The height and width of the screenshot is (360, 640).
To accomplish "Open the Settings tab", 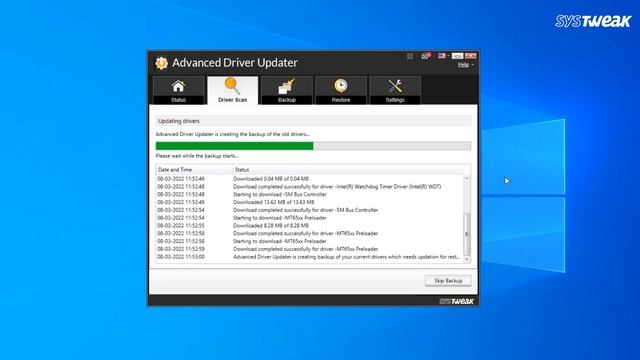I will pos(395,90).
